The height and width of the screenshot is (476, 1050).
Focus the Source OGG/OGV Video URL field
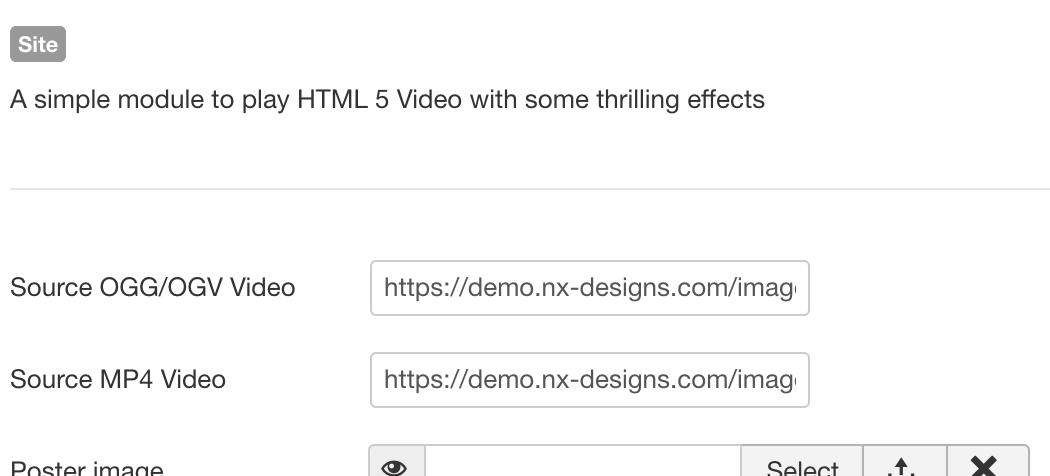click(x=590, y=288)
